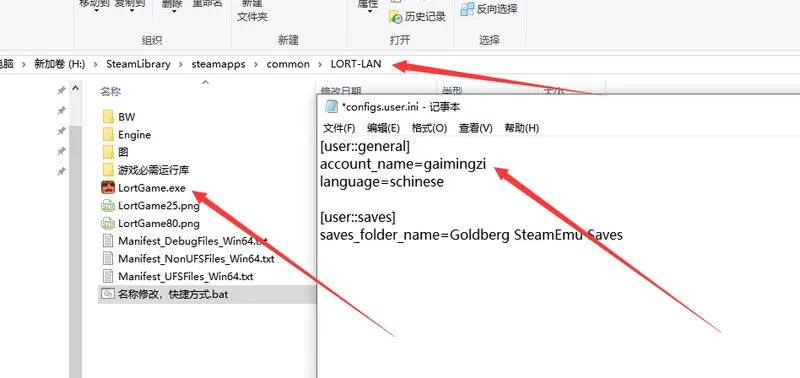The width and height of the screenshot is (800, 378).
Task: Select the 游戏必需运行库 folder icon
Action: click(x=108, y=170)
